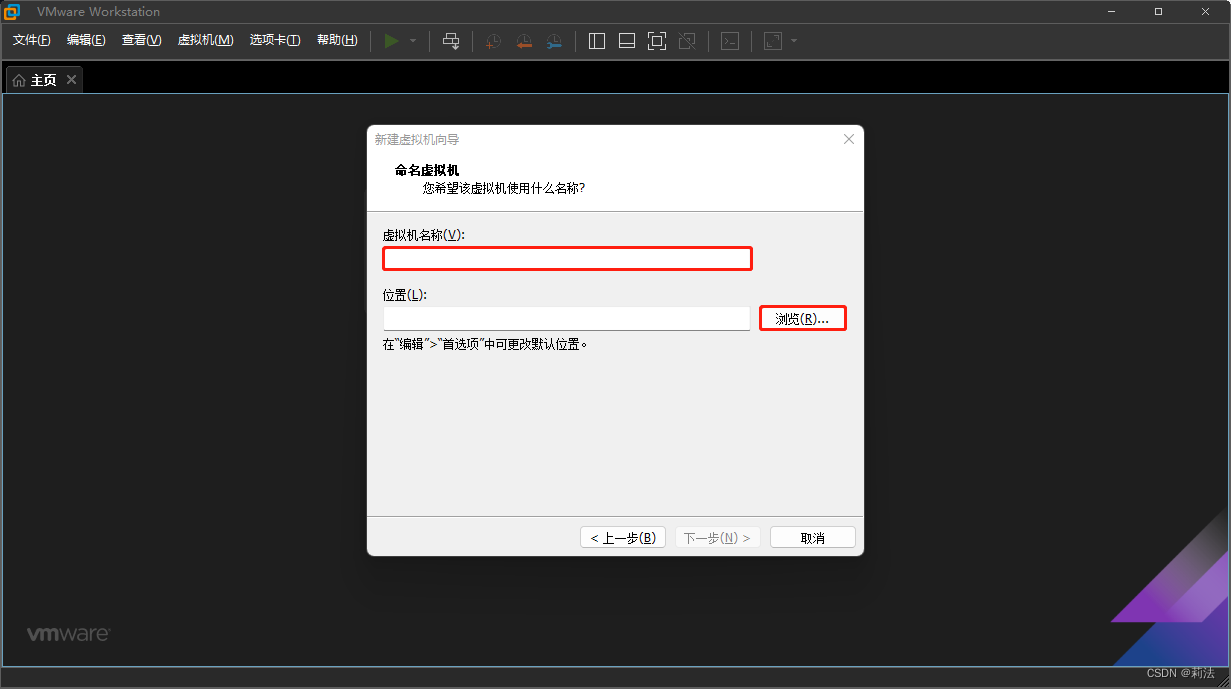Toggle the thumbnail bar layout icon
Screen dimensions: 1231x689
click(x=627, y=41)
